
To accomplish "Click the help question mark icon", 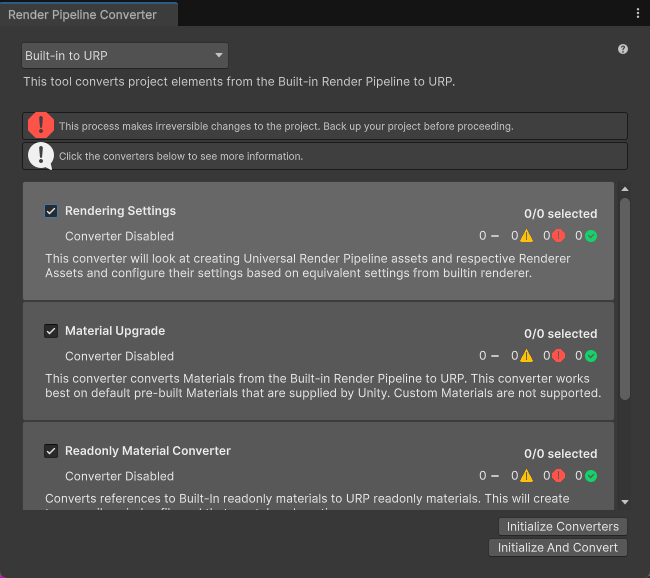I will 623,49.
